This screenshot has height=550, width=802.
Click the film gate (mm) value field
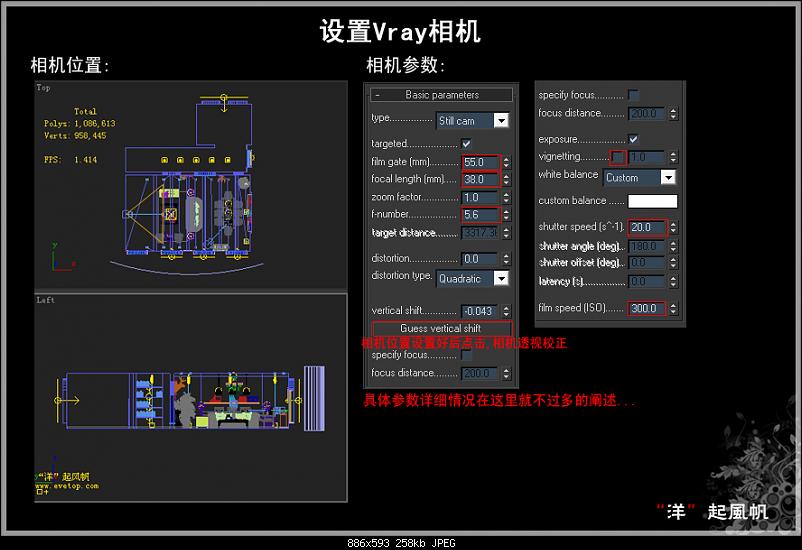pos(480,162)
